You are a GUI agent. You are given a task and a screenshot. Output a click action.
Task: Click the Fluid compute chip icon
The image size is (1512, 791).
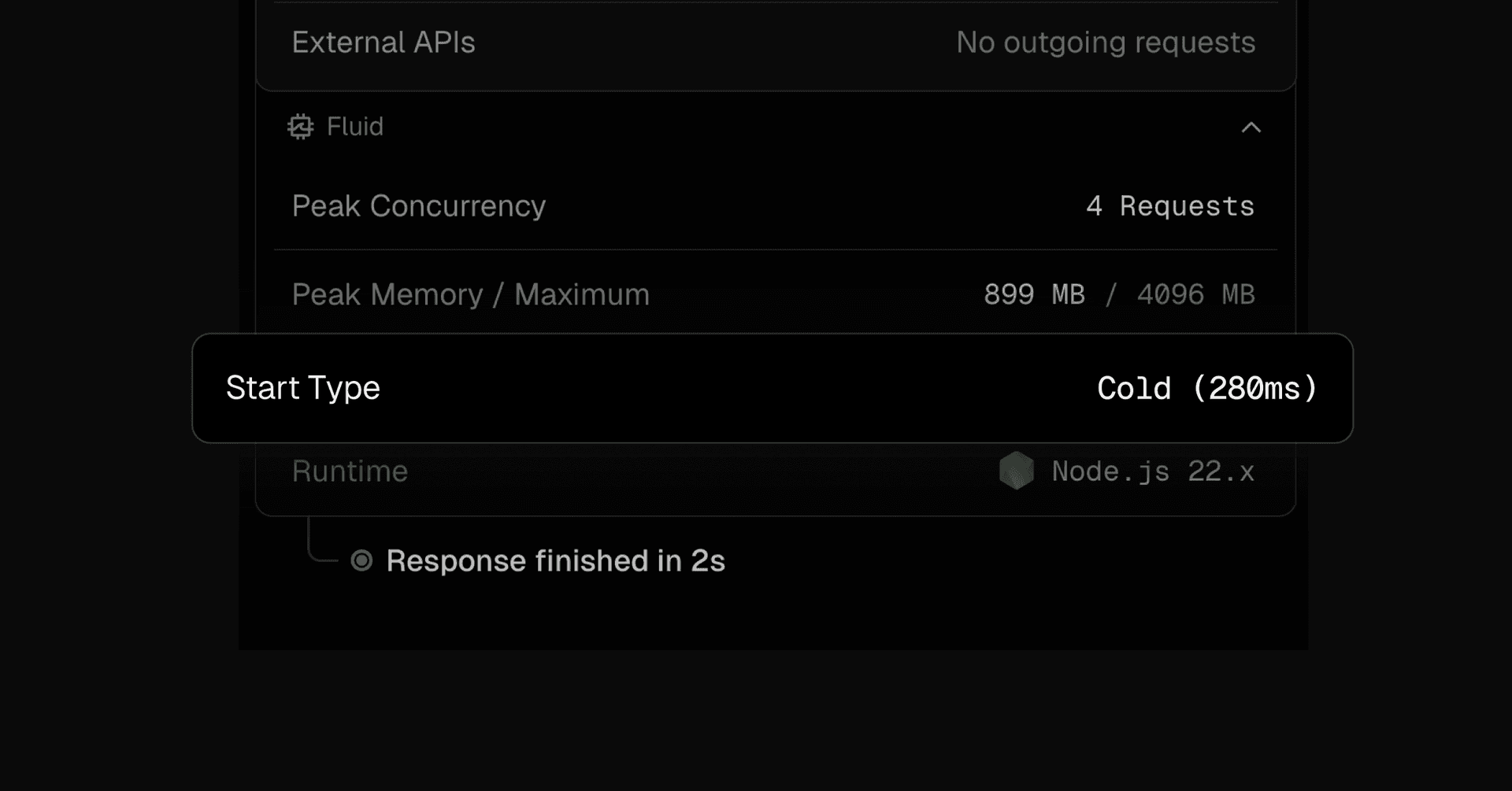[300, 127]
